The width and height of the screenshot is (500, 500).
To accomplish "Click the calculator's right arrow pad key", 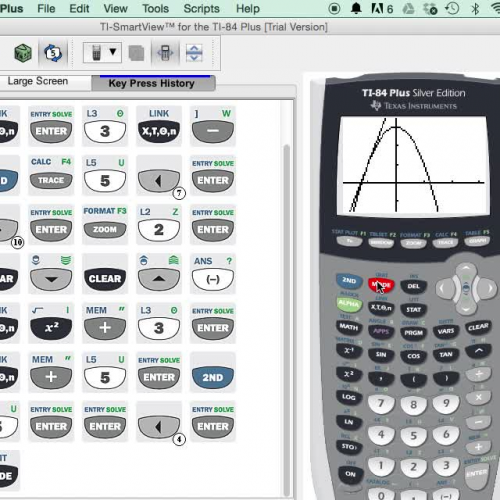I will 488,288.
